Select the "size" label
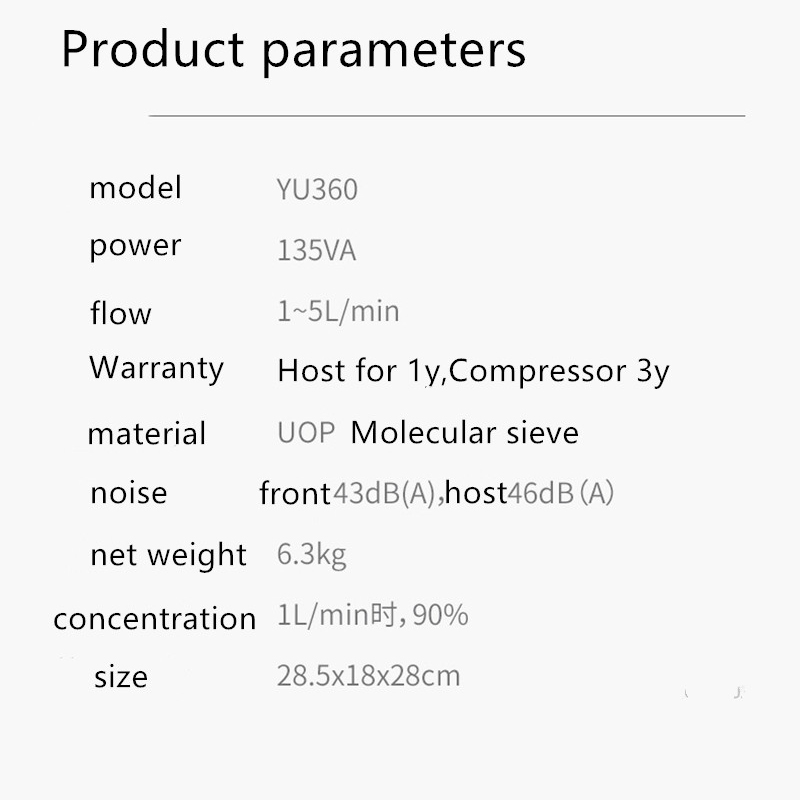 120,677
